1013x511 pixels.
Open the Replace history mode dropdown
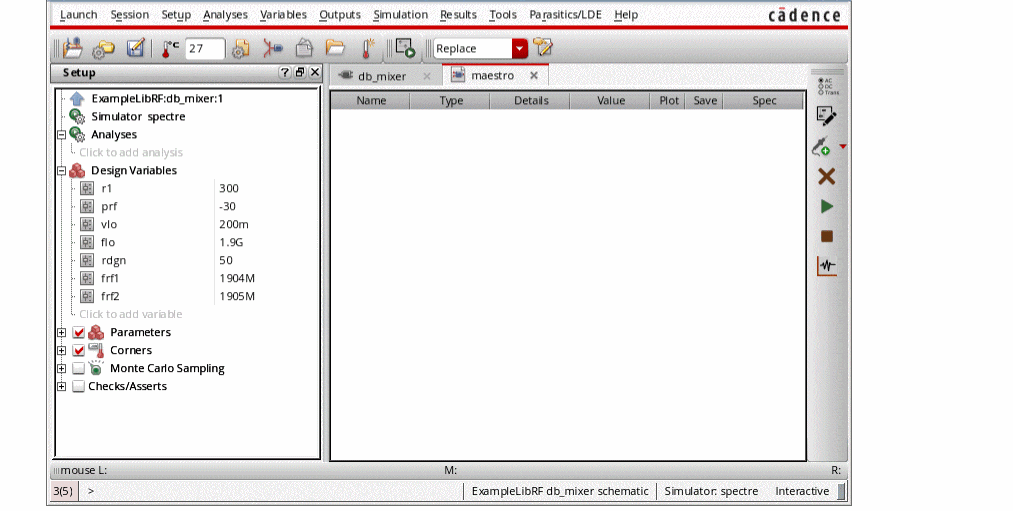519,48
